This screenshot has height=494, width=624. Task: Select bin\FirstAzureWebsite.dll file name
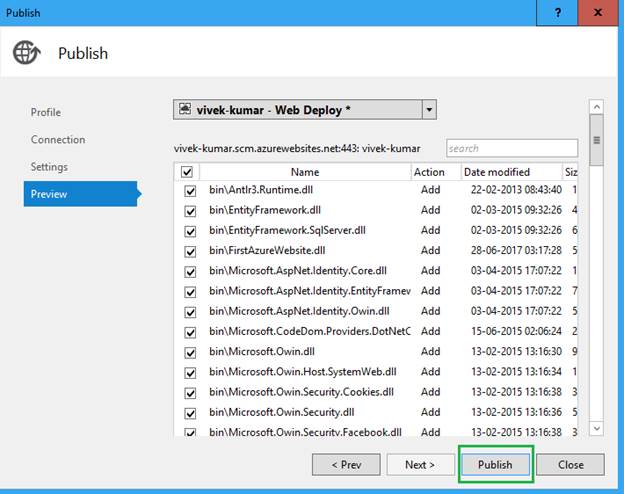pos(267,250)
